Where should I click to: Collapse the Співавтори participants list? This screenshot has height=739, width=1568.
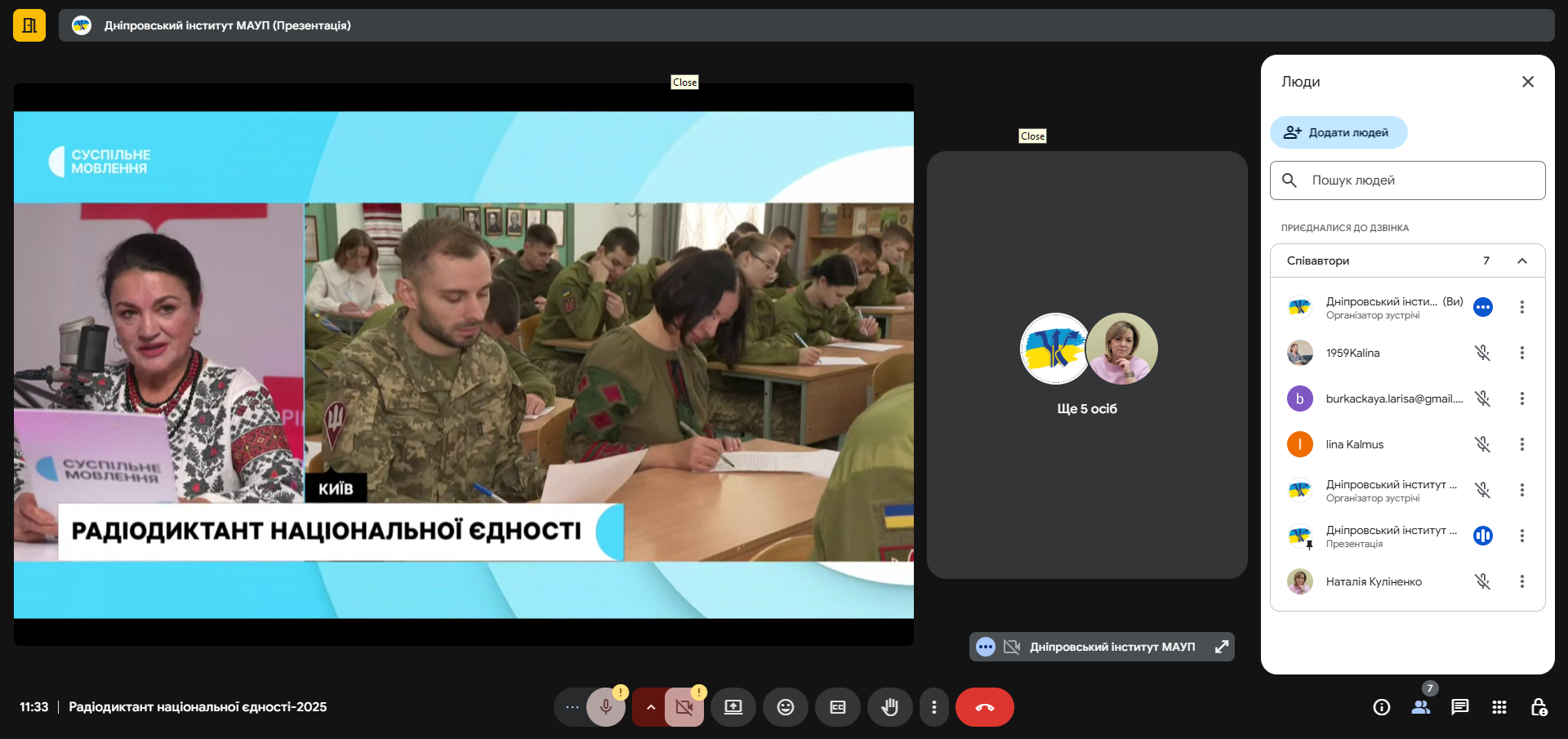[1521, 261]
